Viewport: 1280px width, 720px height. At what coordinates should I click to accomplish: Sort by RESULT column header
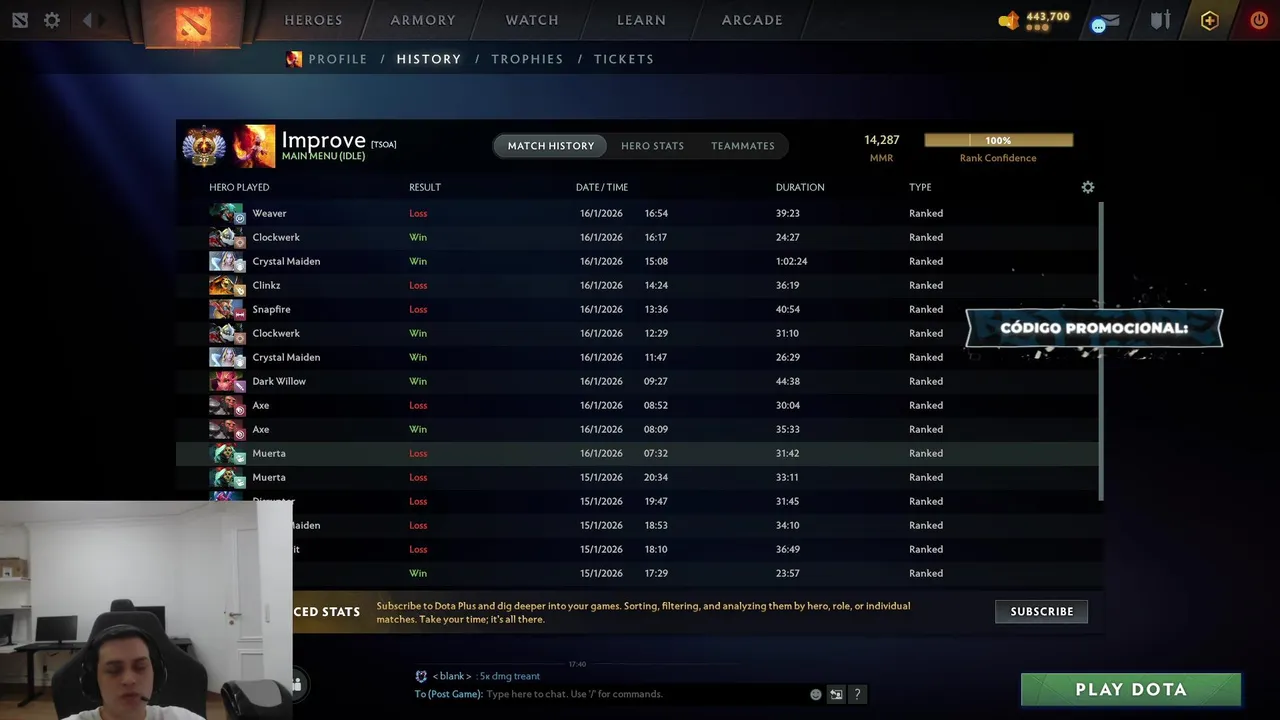[x=425, y=187]
